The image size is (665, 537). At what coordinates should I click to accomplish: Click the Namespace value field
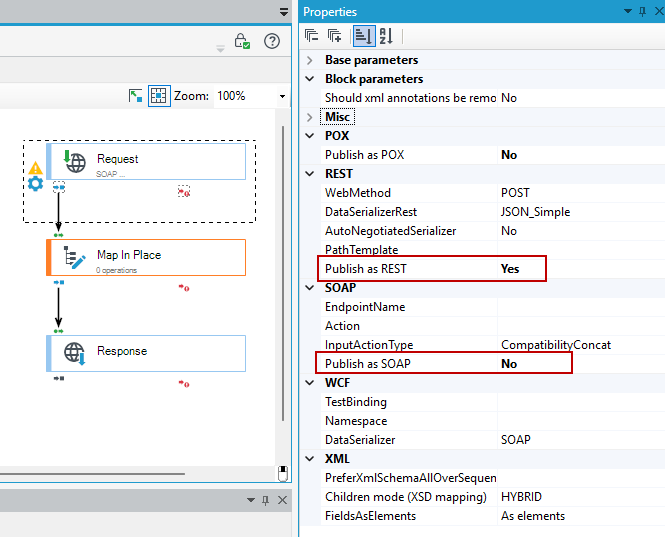point(581,421)
